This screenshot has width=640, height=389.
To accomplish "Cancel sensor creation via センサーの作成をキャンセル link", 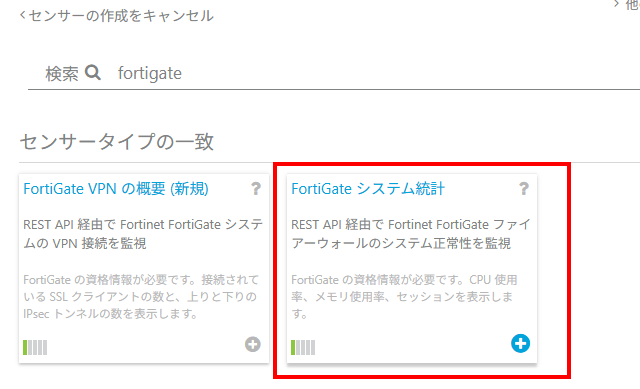I will pyautogui.click(x=121, y=16).
